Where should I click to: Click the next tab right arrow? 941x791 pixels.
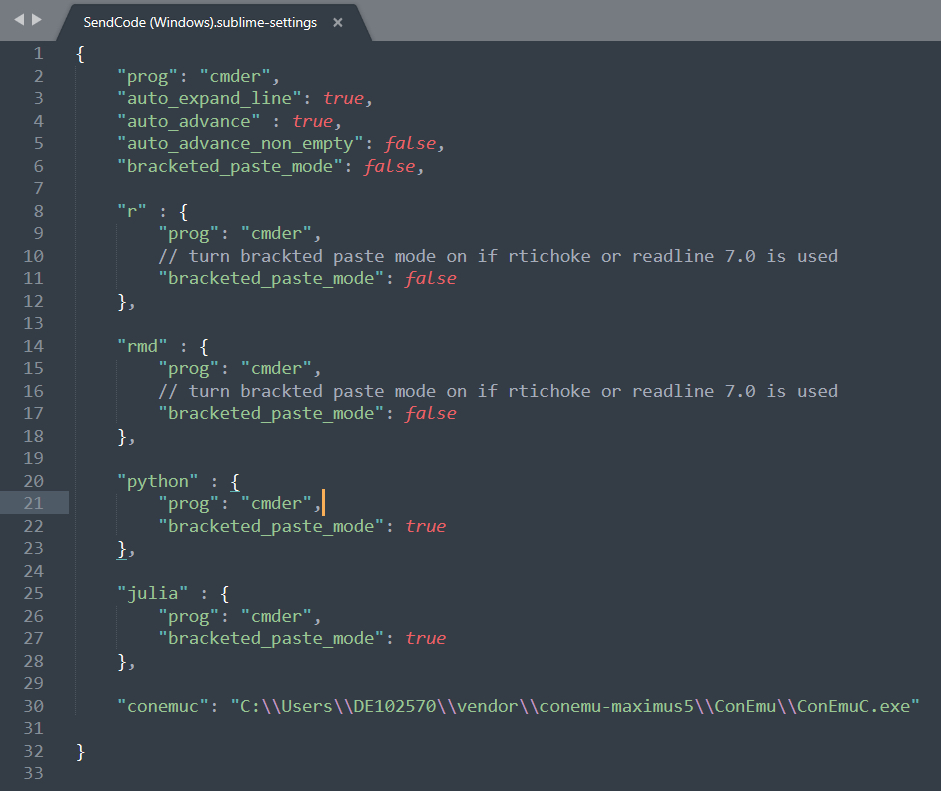[x=37, y=20]
